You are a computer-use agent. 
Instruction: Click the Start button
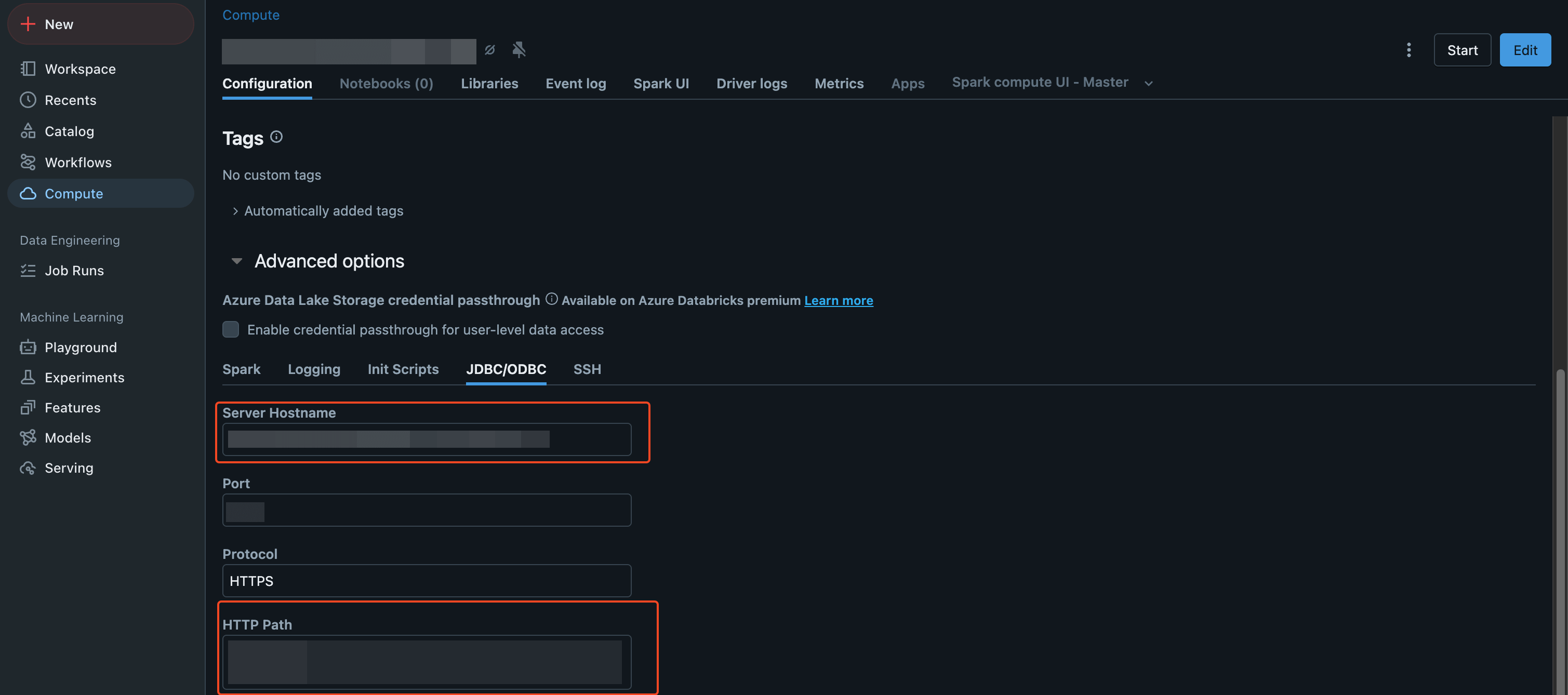click(x=1461, y=50)
